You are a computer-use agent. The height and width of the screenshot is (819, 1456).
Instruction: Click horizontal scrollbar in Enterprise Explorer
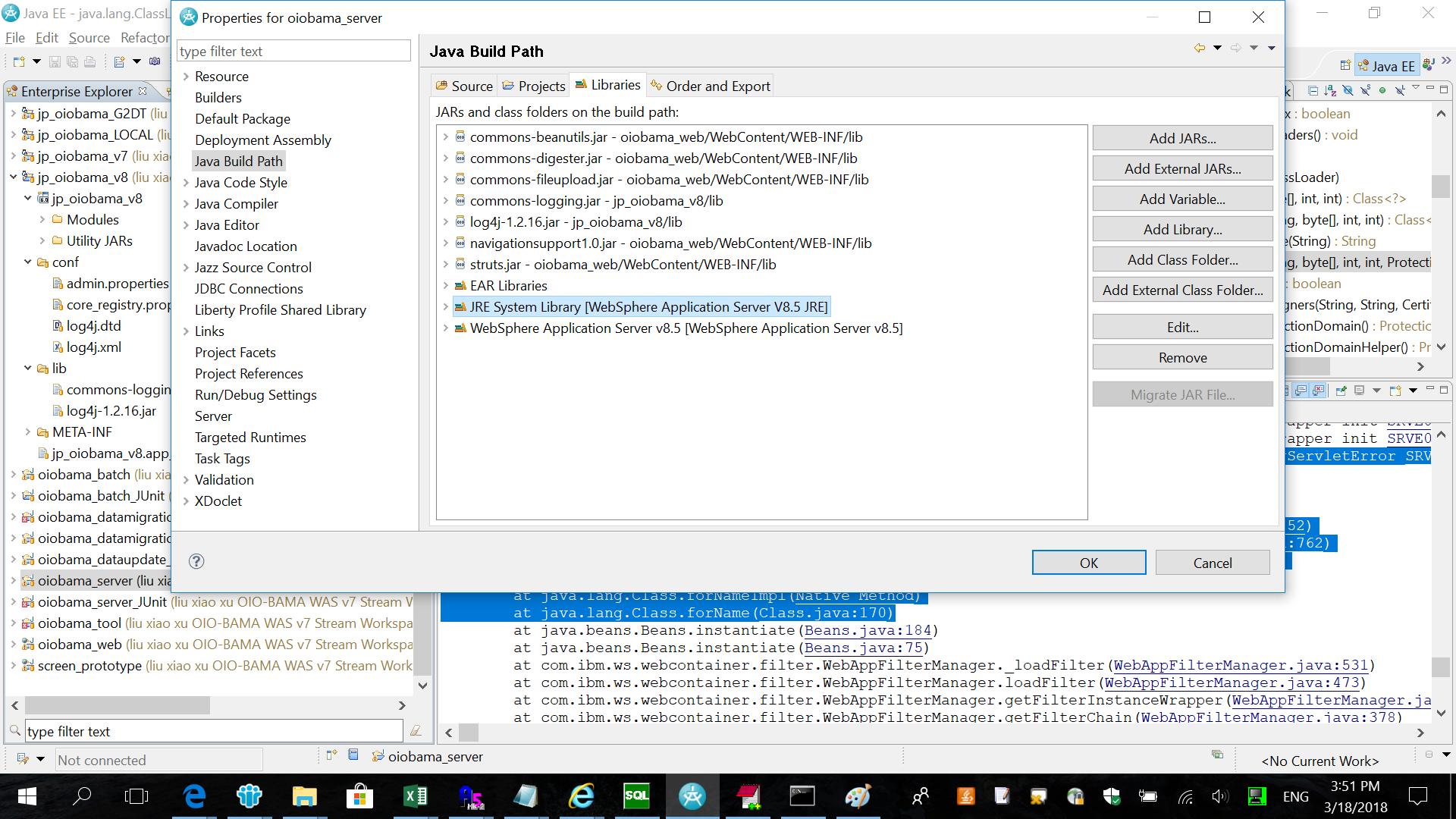click(117, 705)
